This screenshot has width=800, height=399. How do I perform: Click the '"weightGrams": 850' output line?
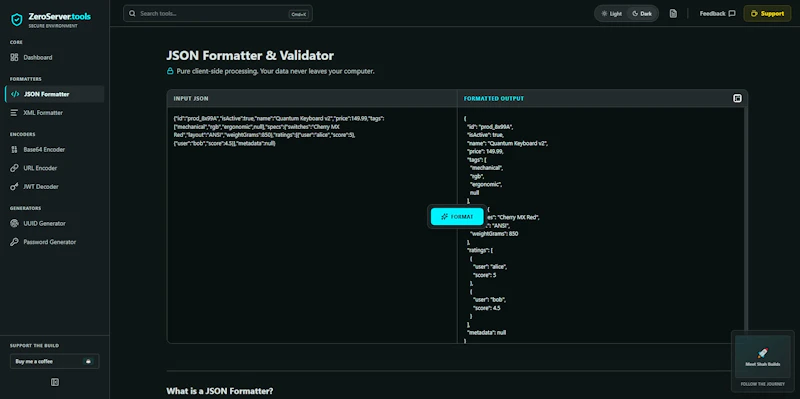494,234
